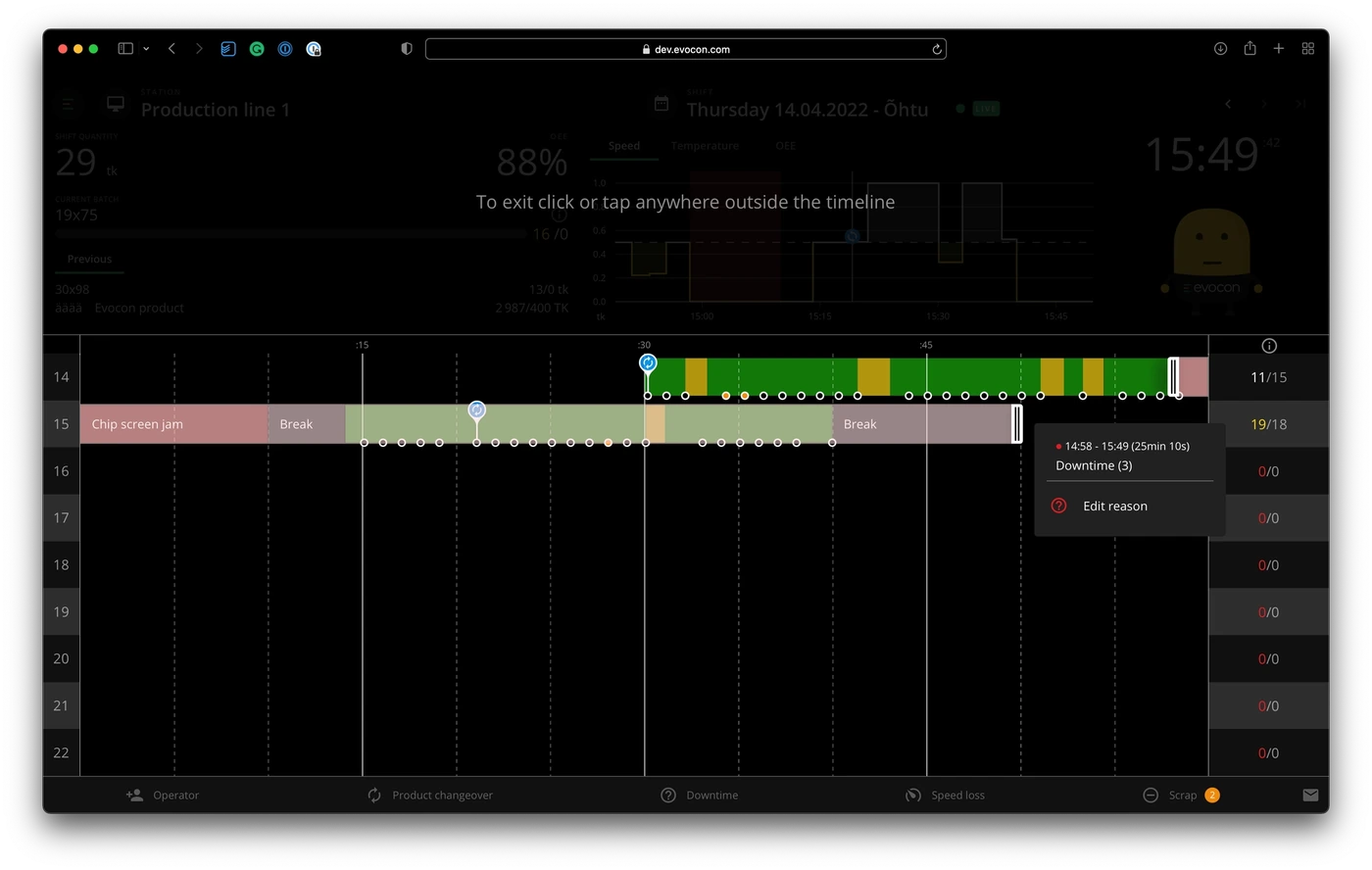Image resolution: width=1372 pixels, height=870 pixels.
Task: Open Product changeover in the bottom bar
Action: point(430,796)
